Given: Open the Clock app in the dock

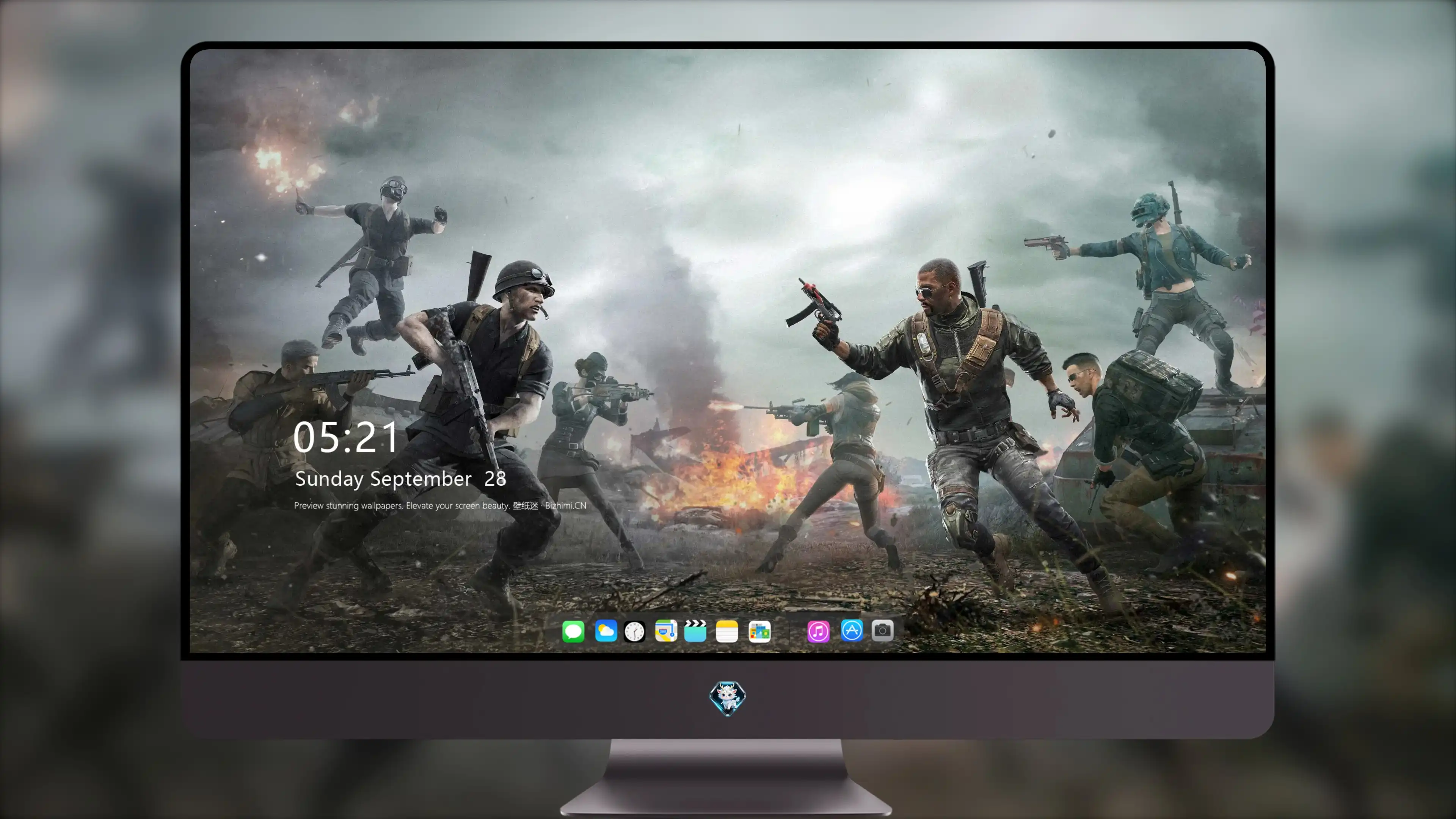Looking at the screenshot, I should point(634,631).
